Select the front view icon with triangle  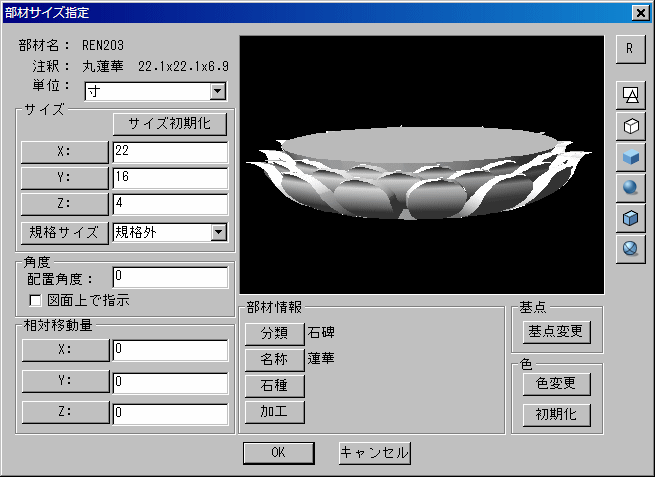(630, 95)
